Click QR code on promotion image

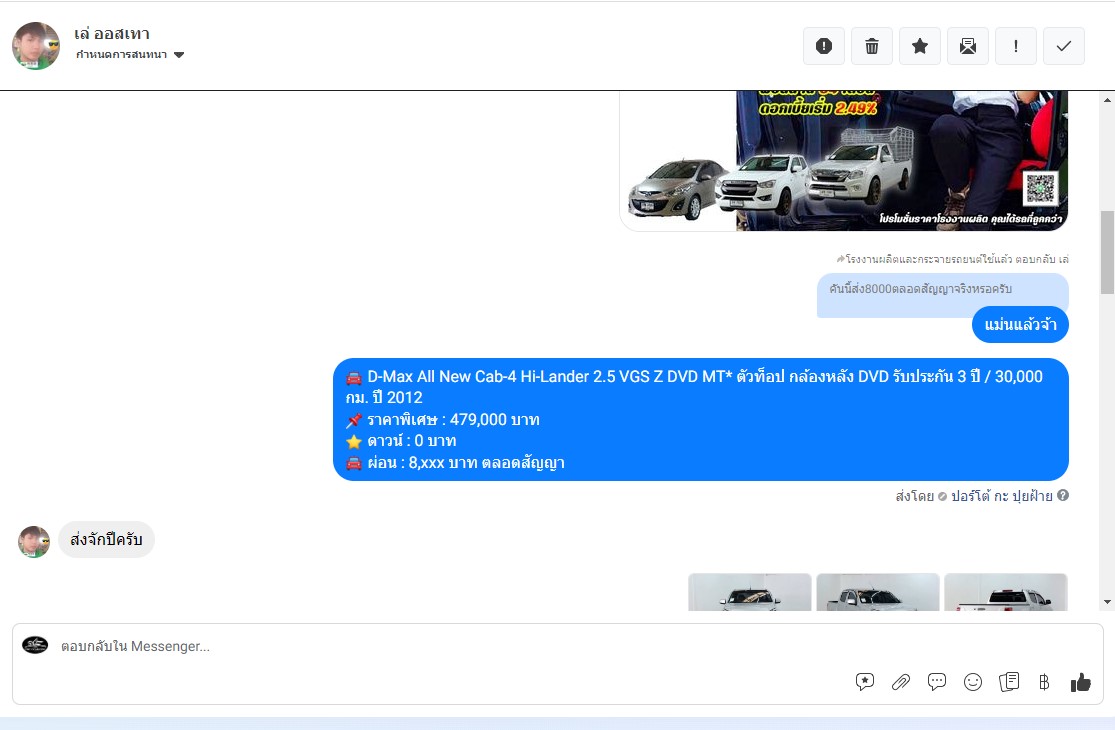[x=1040, y=189]
